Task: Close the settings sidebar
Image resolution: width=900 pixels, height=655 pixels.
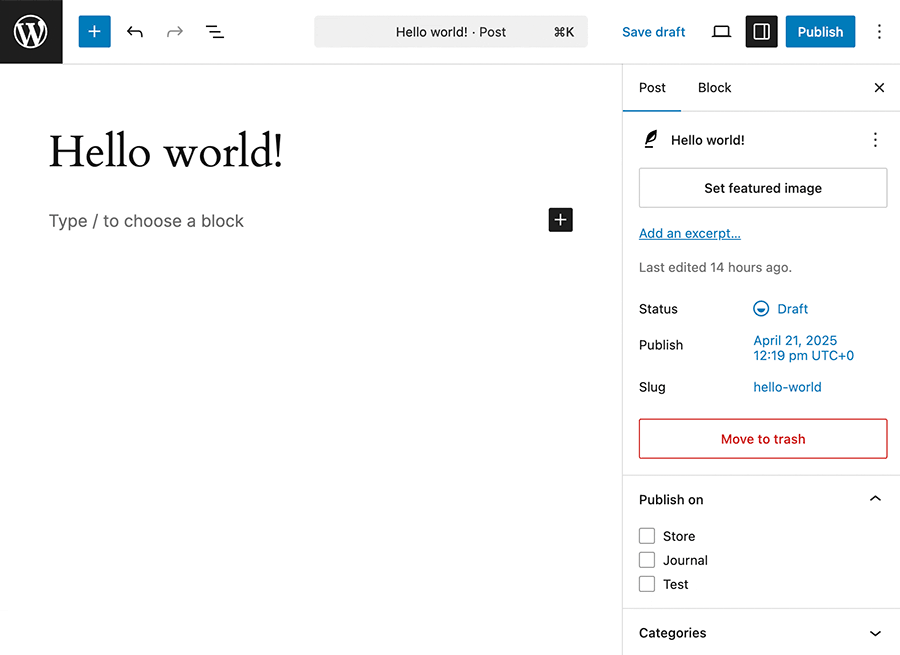Action: click(879, 88)
